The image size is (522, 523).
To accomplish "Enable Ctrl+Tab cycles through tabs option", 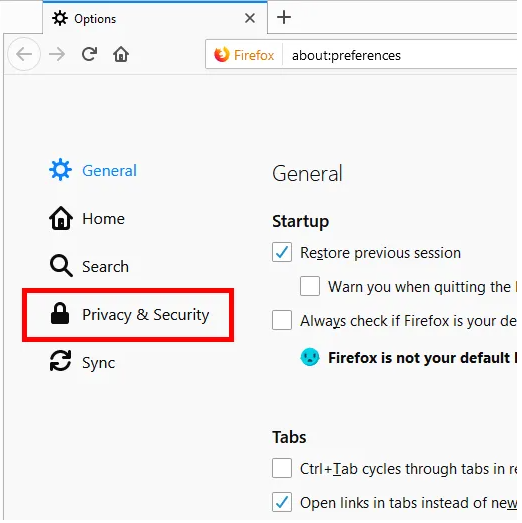I will tap(282, 468).
